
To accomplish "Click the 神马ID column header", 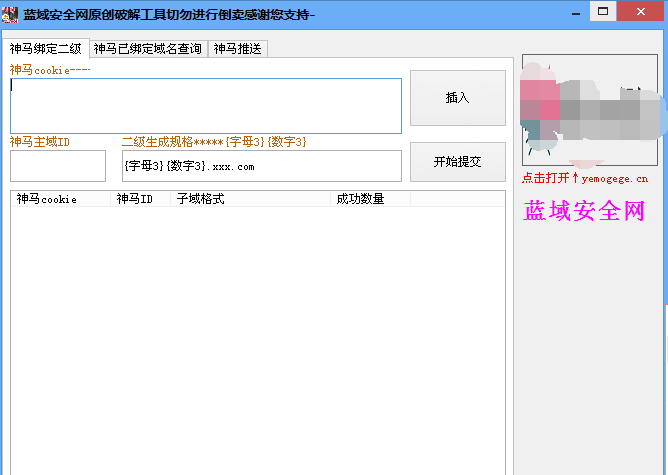I will [140, 199].
